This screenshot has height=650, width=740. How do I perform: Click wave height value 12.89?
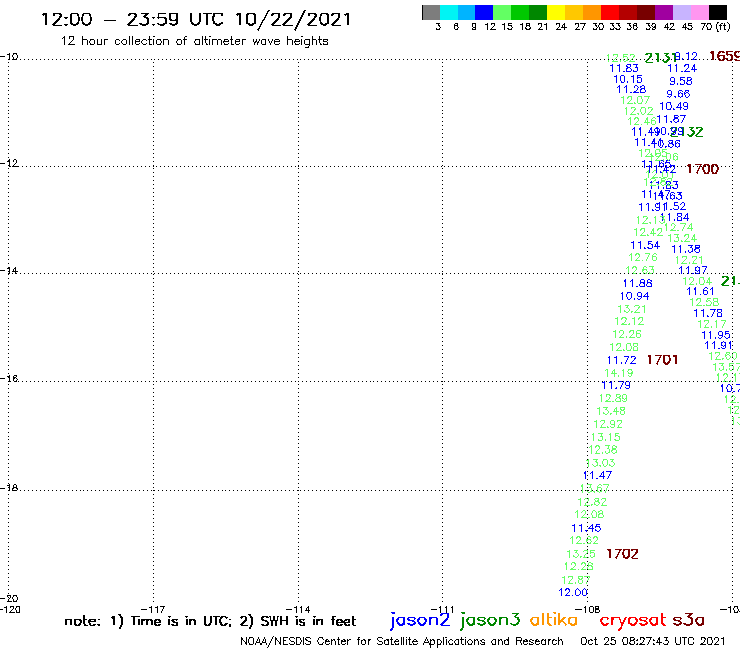tap(613, 398)
